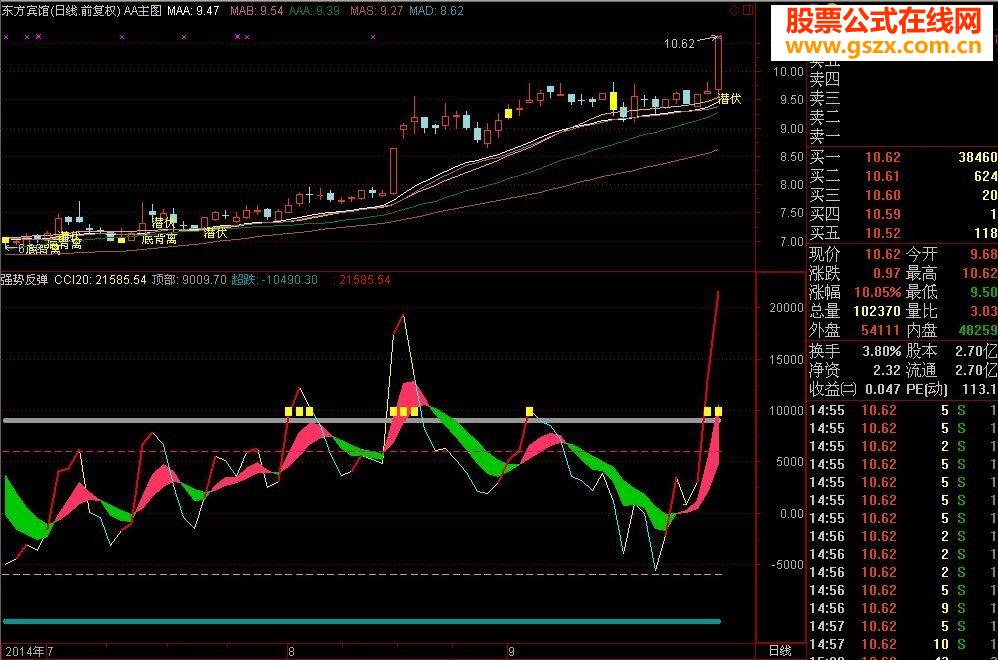Click the 涨跌 0.97 change value
The width and height of the screenshot is (998, 660).
tap(887, 274)
